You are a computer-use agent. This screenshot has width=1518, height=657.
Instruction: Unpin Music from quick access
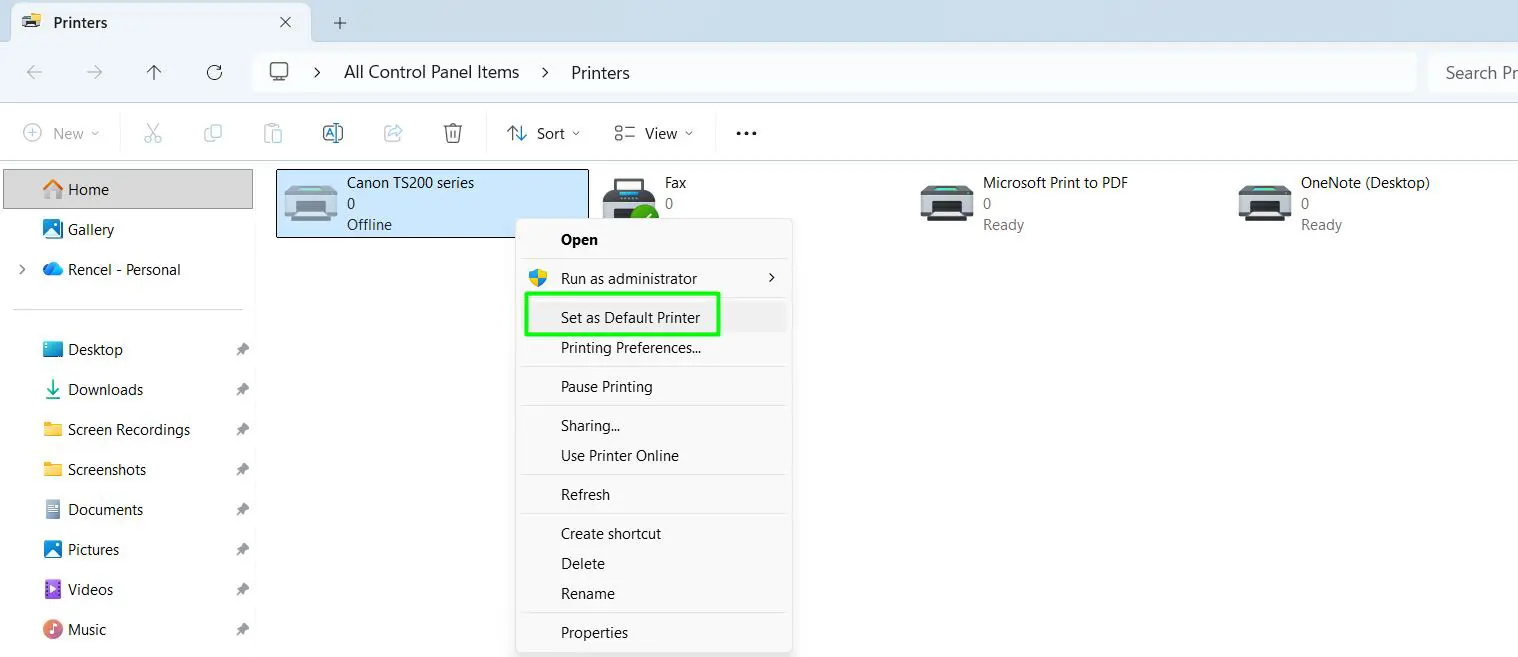(242, 630)
